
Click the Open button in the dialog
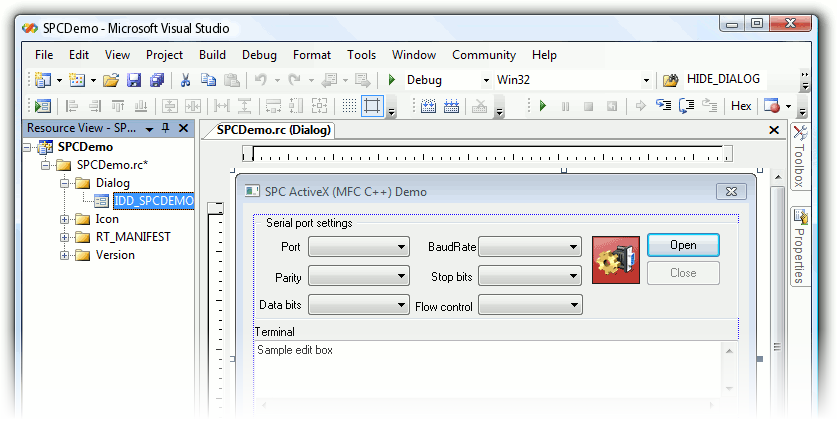(683, 245)
